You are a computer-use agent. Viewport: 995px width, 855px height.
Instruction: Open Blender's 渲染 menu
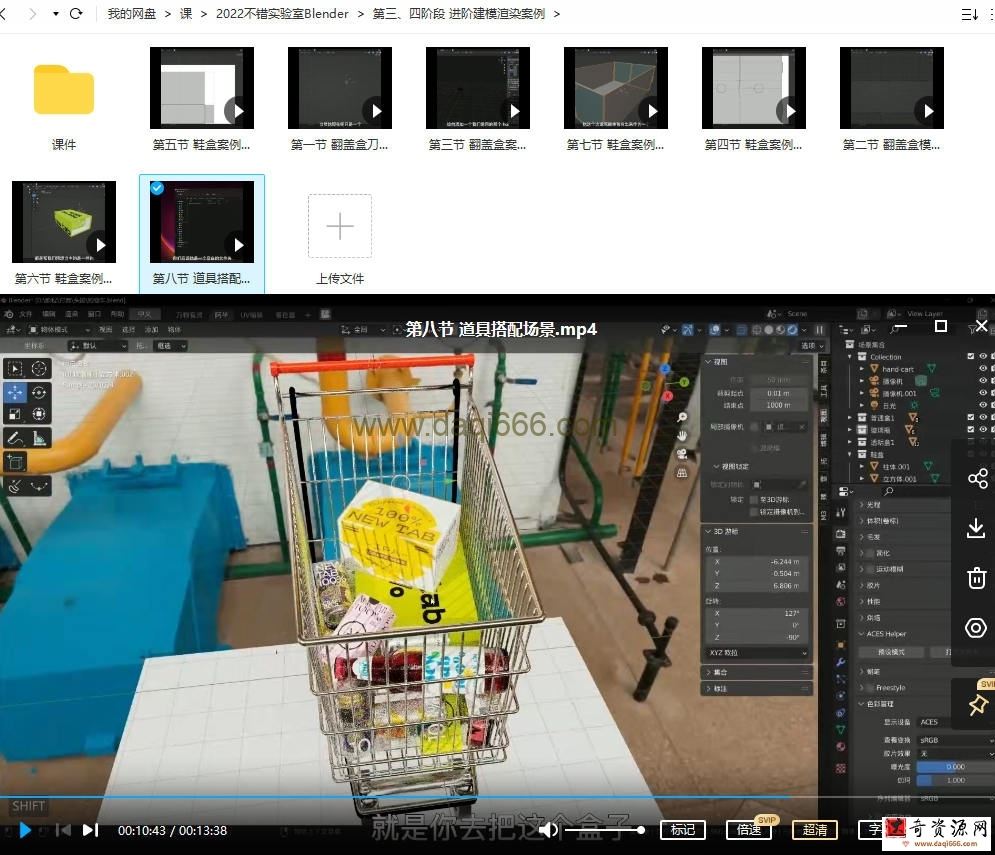pos(72,314)
